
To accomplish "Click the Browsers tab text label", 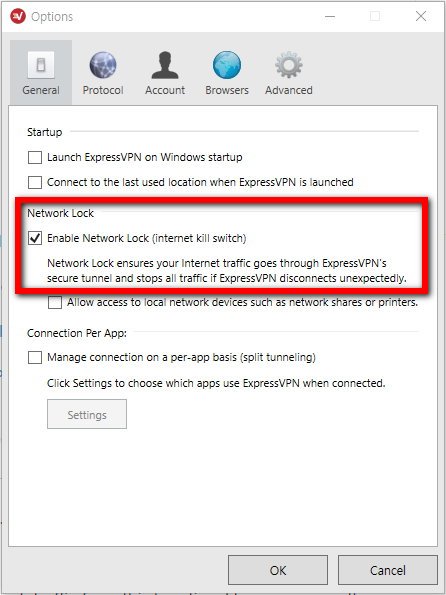I will pos(227,90).
